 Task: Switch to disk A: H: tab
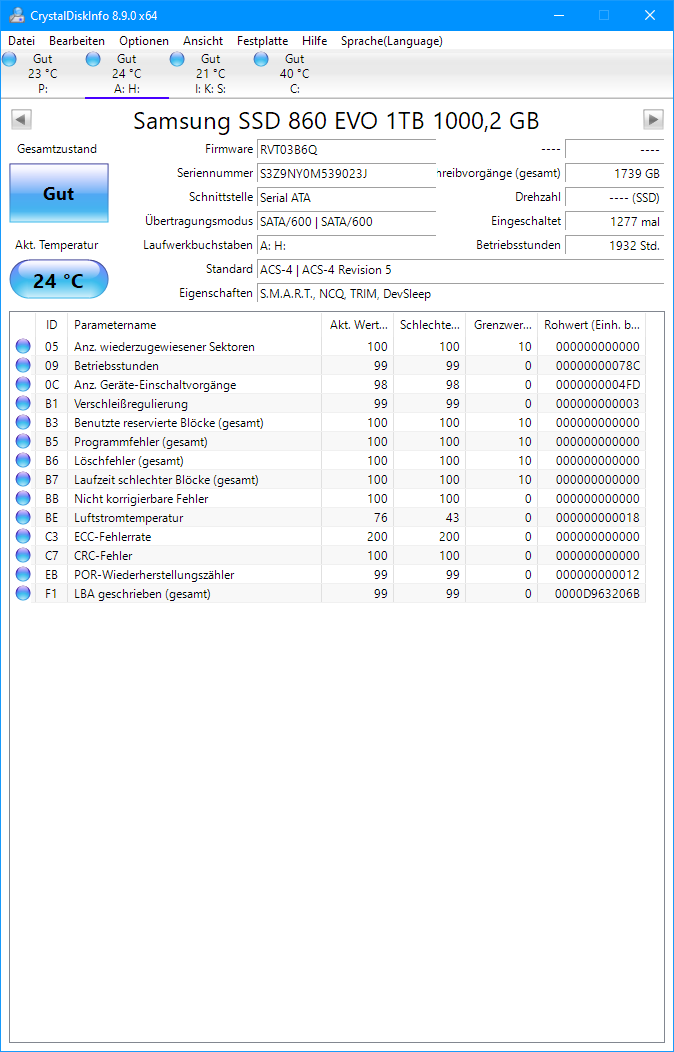(x=127, y=74)
